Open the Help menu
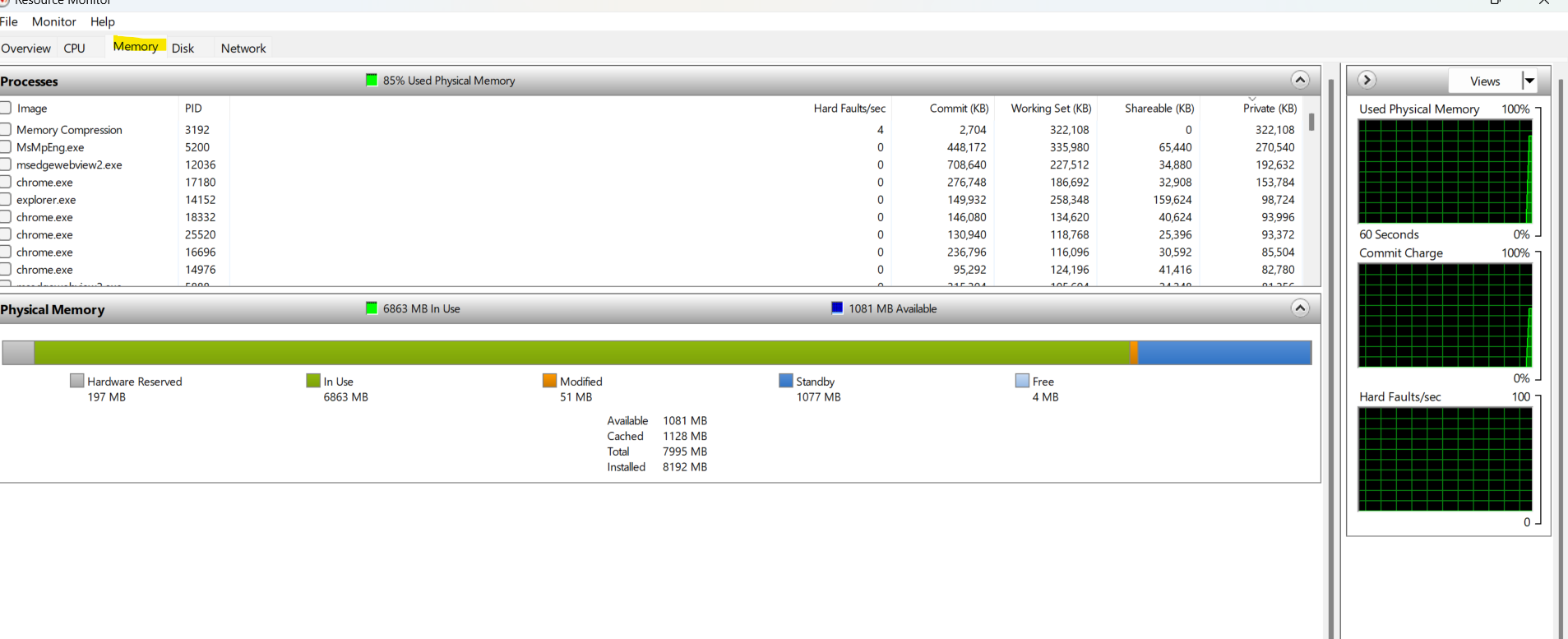Screen dimensions: 1568x639 (x=103, y=21)
